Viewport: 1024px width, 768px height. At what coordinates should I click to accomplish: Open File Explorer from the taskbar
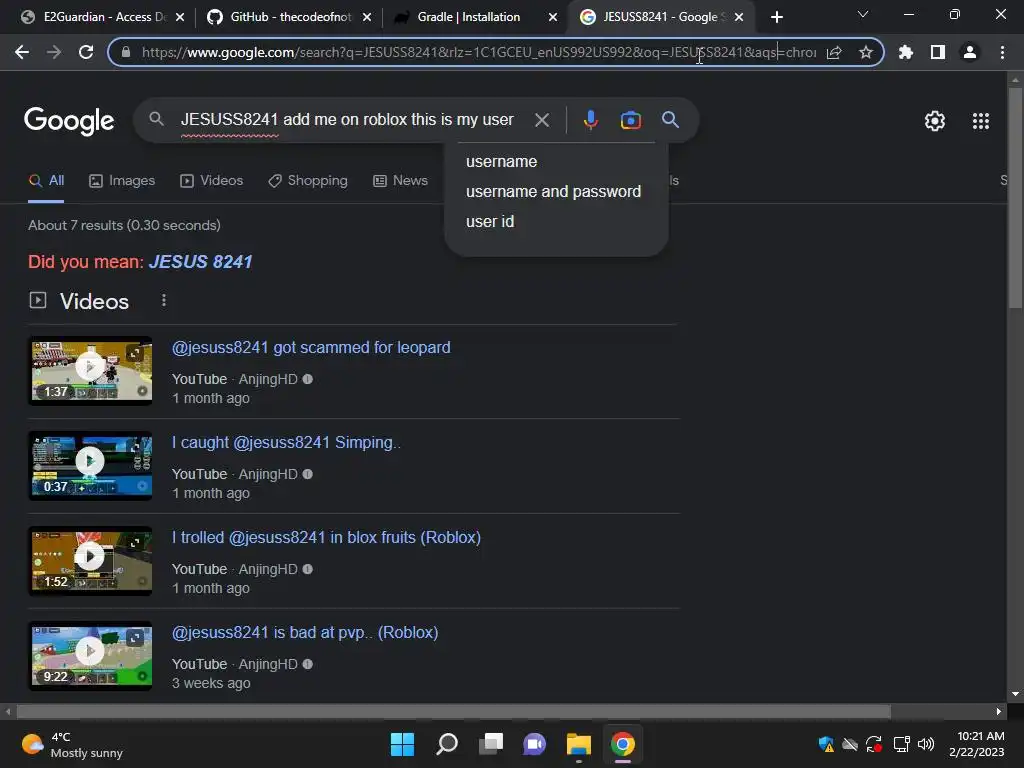tap(579, 744)
